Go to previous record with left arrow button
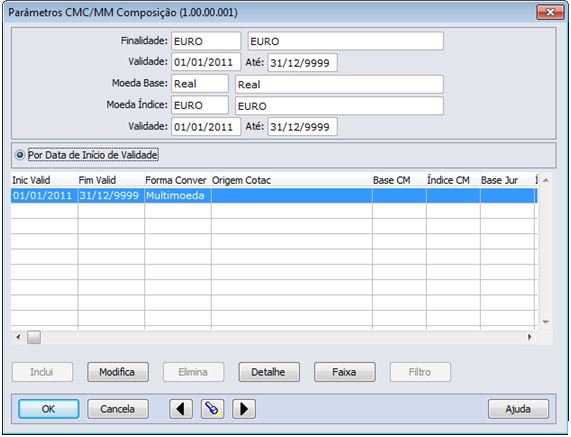 tap(181, 409)
